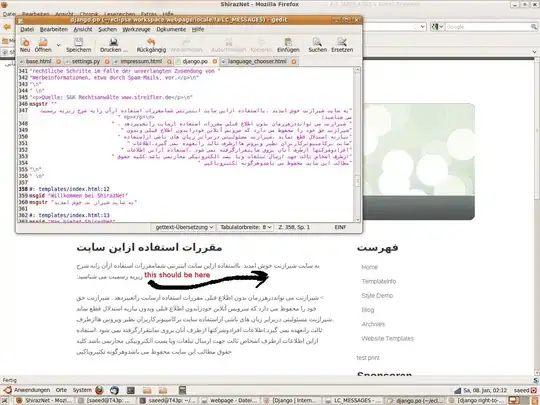Switch to LC_MESSAGES taskbar button
The height and width of the screenshot is (405, 540).
pyautogui.click(x=352, y=400)
